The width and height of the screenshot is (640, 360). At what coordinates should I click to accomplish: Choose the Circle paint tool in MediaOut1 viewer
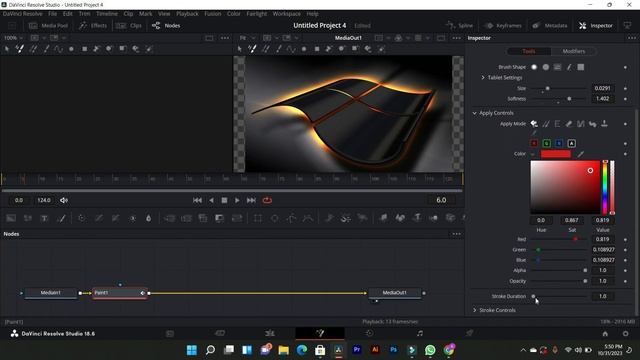coord(304,49)
